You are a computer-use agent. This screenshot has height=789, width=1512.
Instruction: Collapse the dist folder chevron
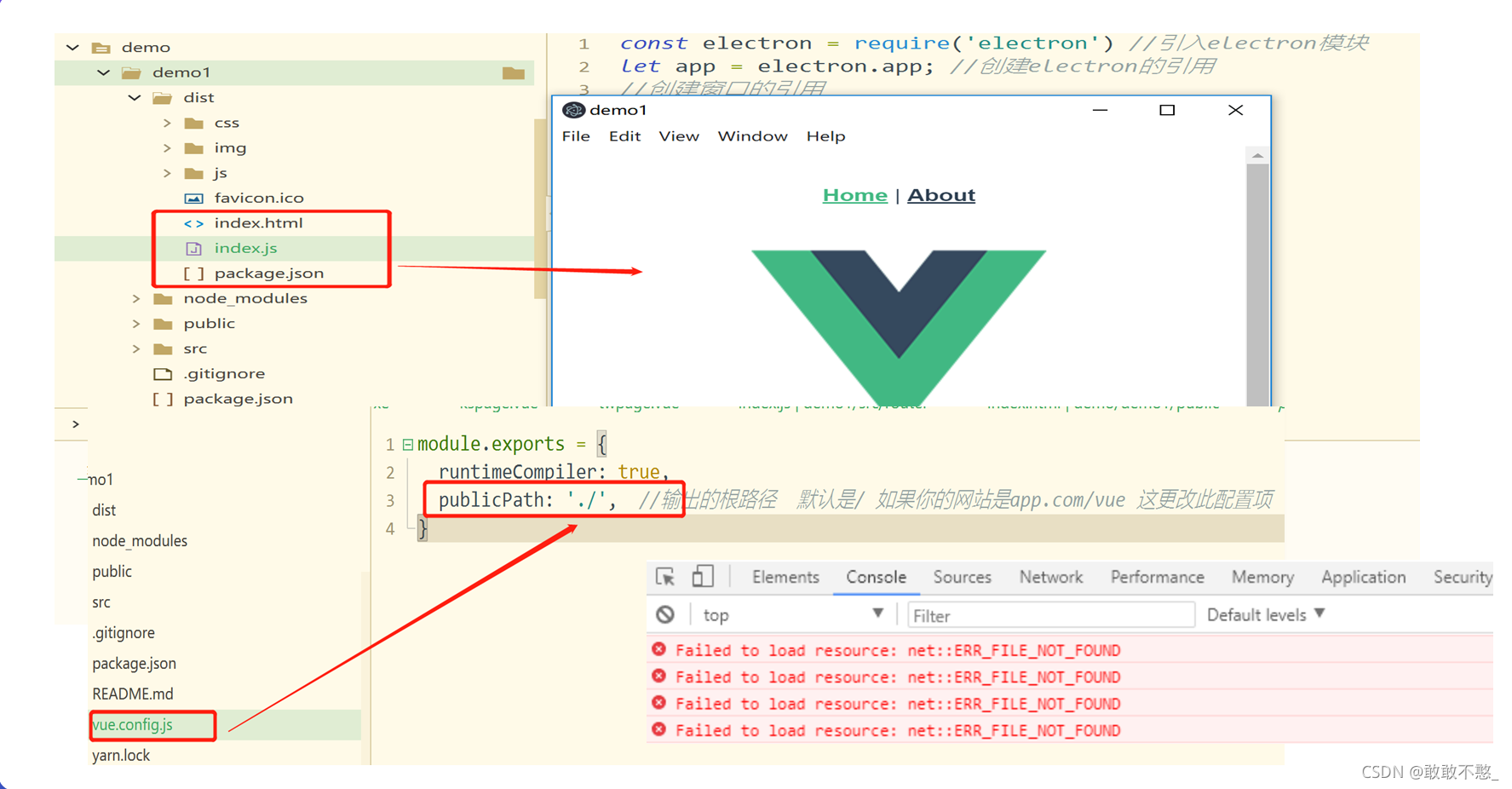135,98
